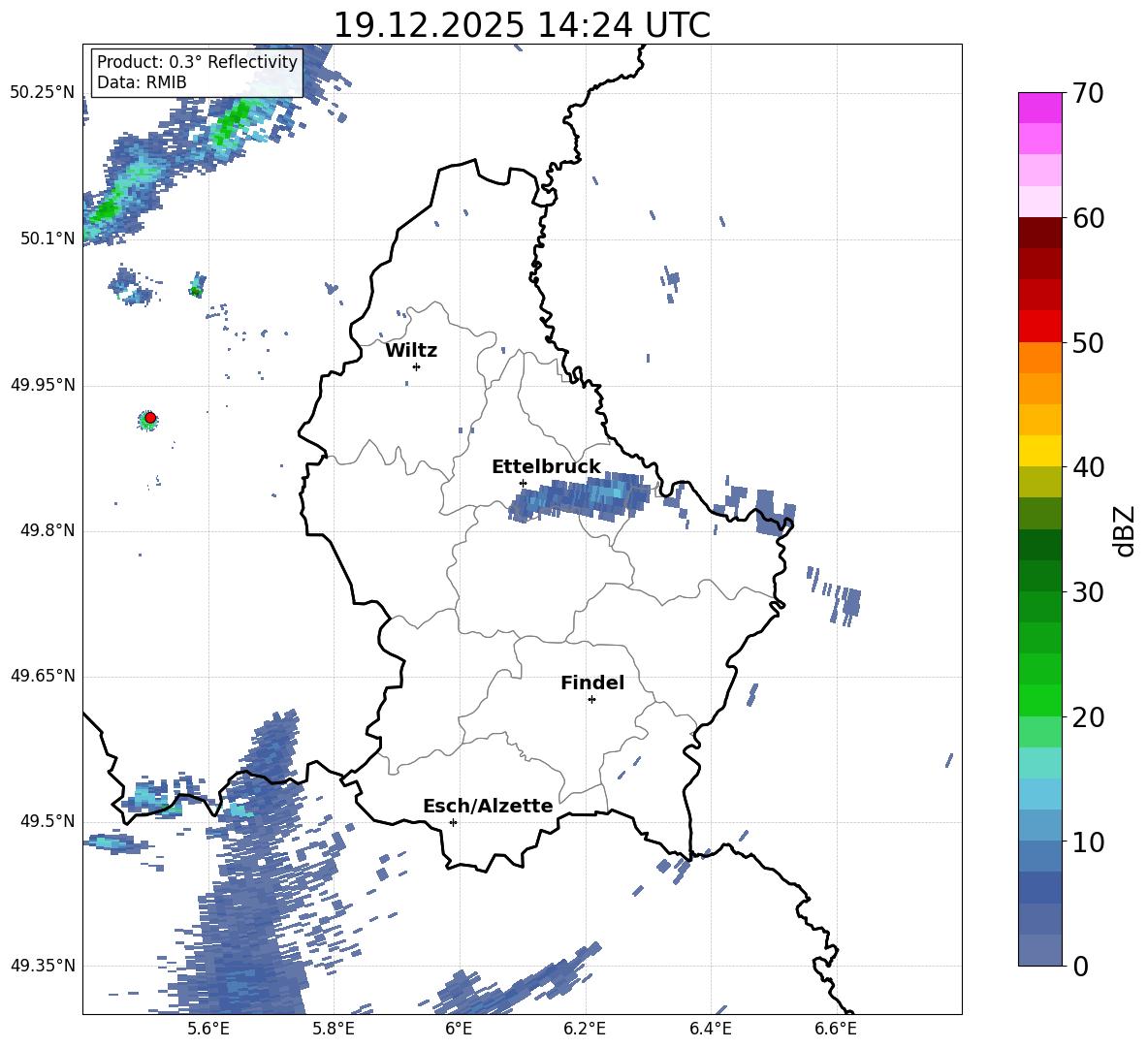This screenshot has width=1148, height=1048.
Task: Click the 0 colorbar tick label
Action: click(1080, 966)
